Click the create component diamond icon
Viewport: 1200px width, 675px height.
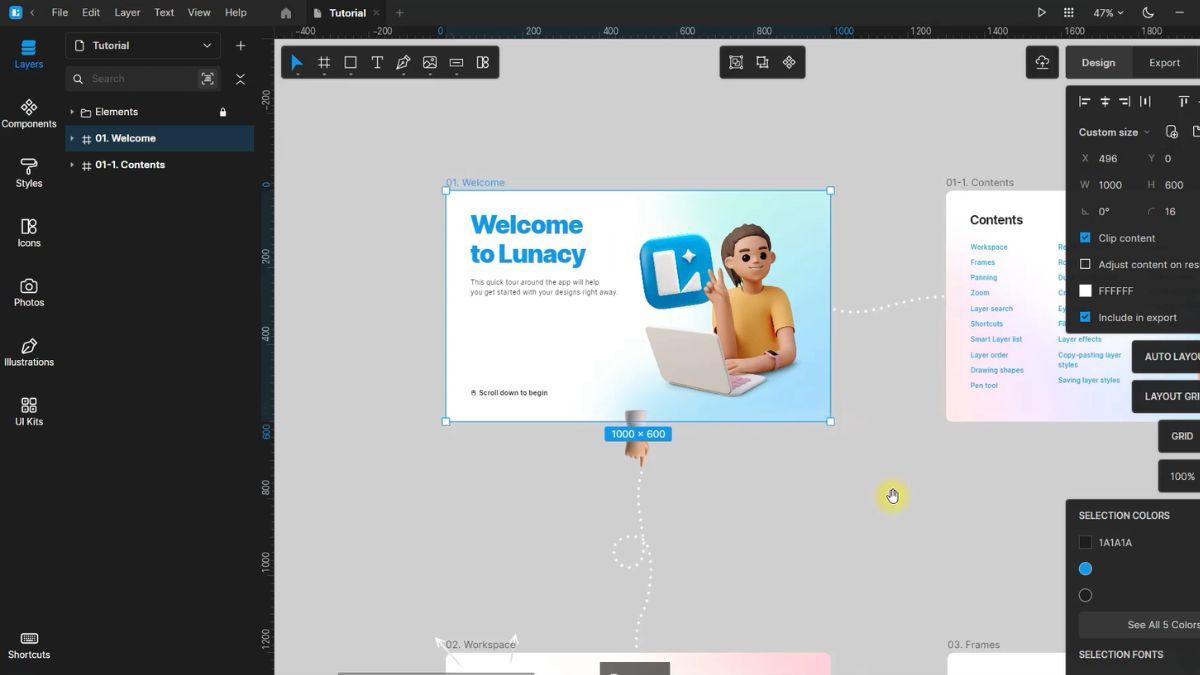(x=789, y=62)
